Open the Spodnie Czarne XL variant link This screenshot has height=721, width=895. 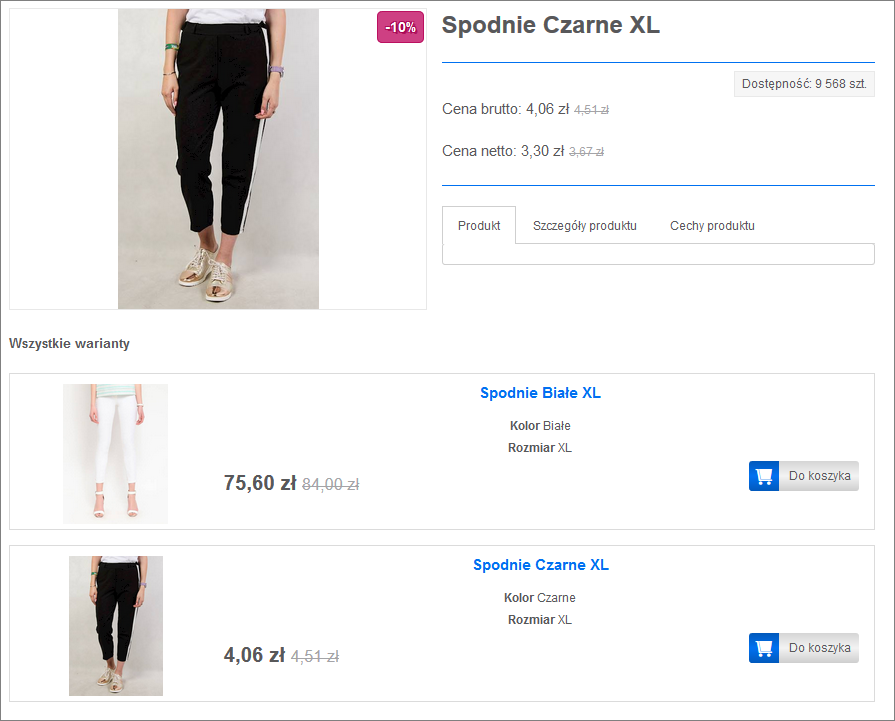pos(540,565)
